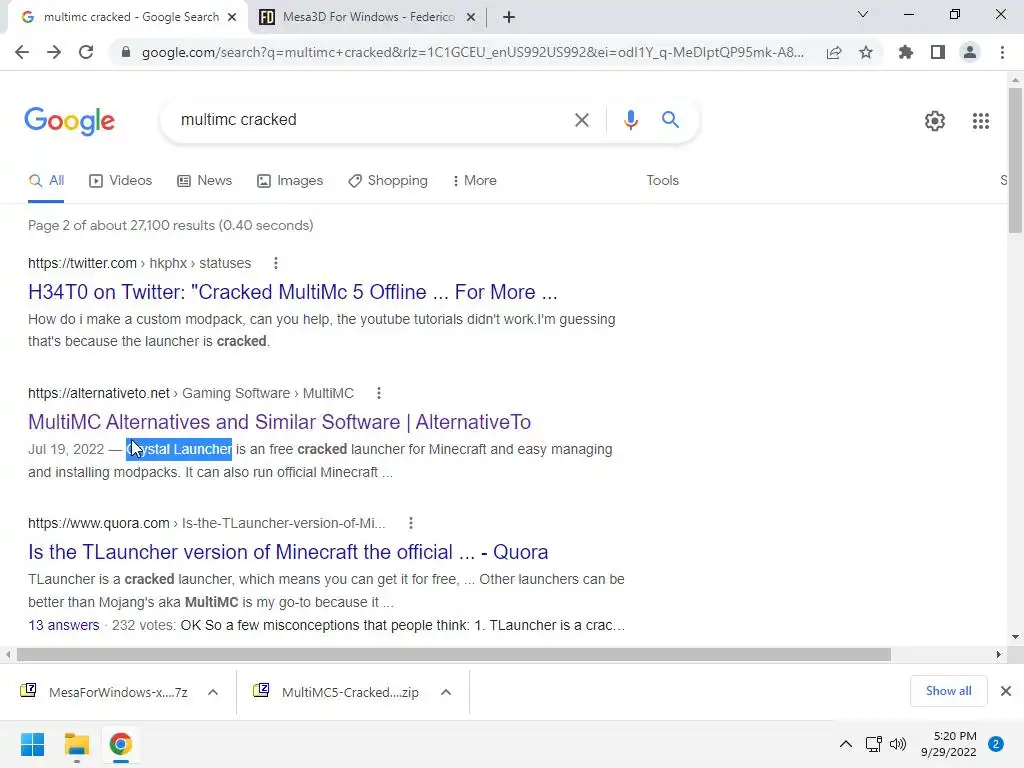Click the vertical scrollbar thumb
The image size is (1024, 768).
1015,160
